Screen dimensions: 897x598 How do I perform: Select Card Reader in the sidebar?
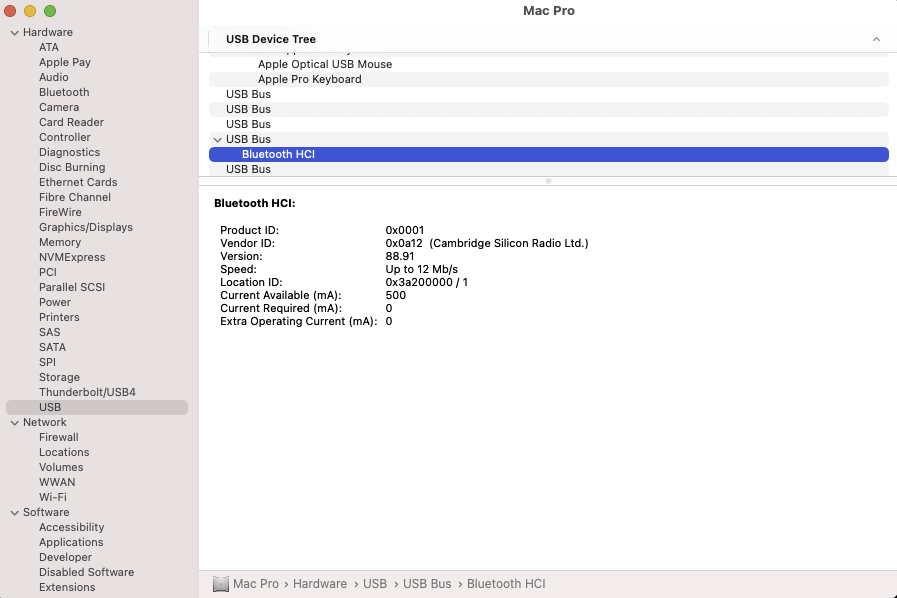72,122
